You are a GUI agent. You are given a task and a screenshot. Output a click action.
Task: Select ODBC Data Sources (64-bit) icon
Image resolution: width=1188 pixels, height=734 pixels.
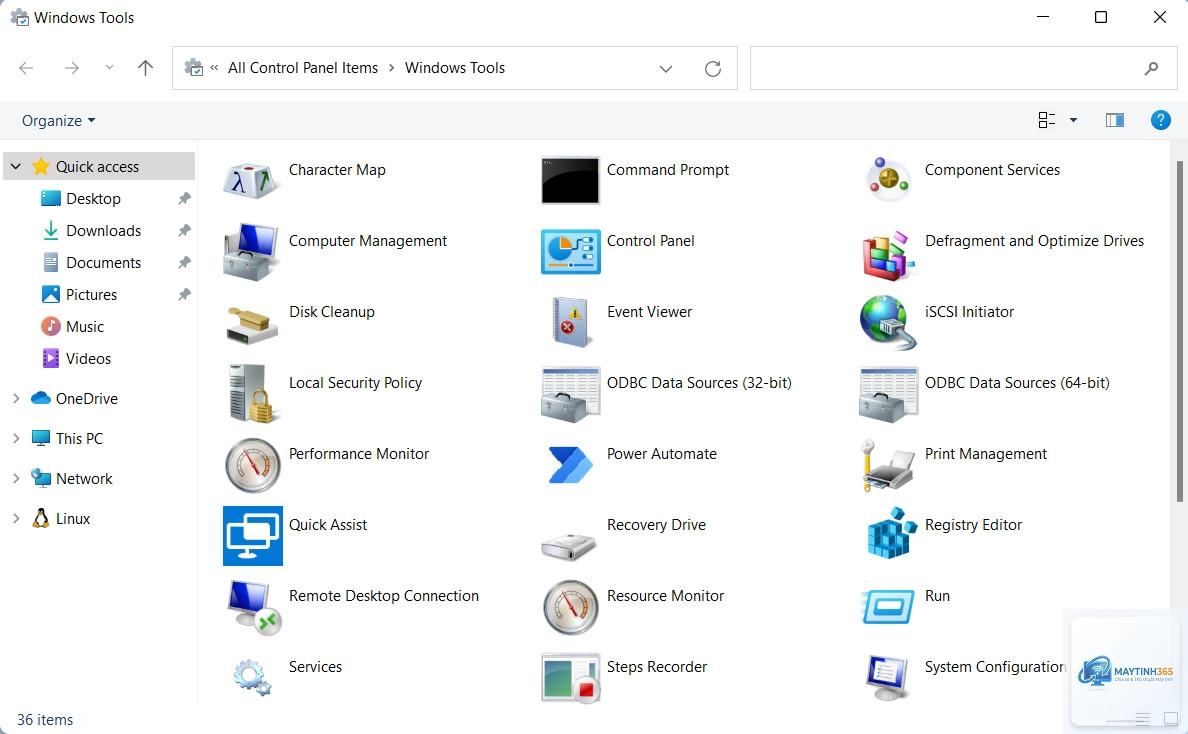888,394
